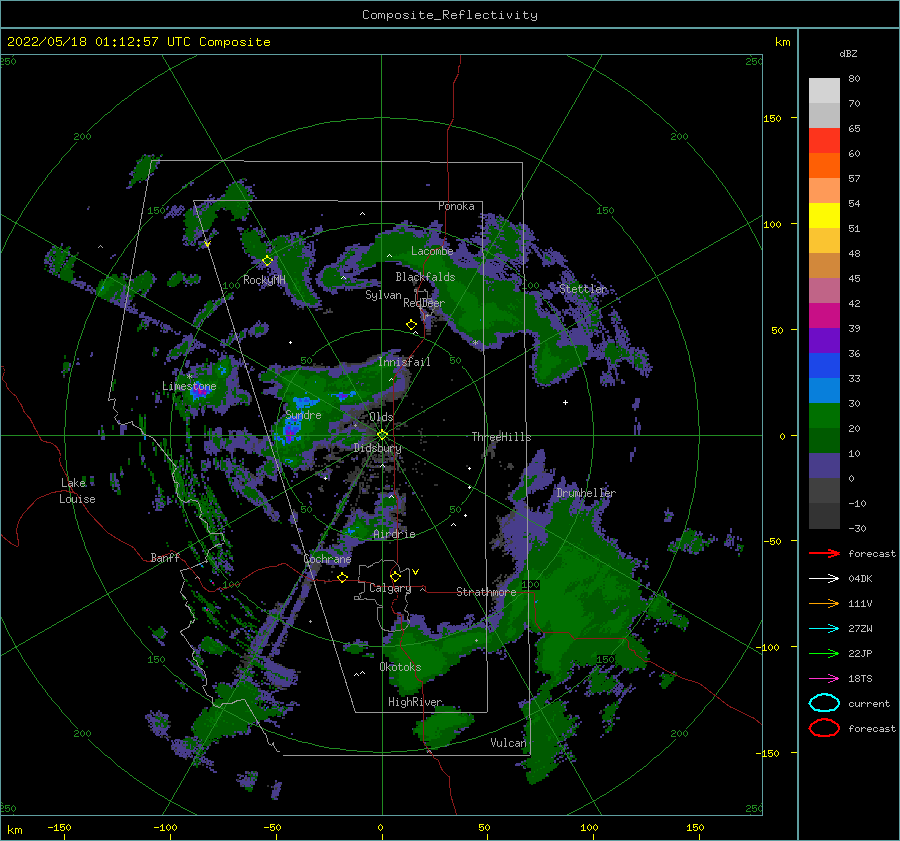The height and width of the screenshot is (841, 900).
Task: Click the Banff map label
Action: [x=165, y=557]
